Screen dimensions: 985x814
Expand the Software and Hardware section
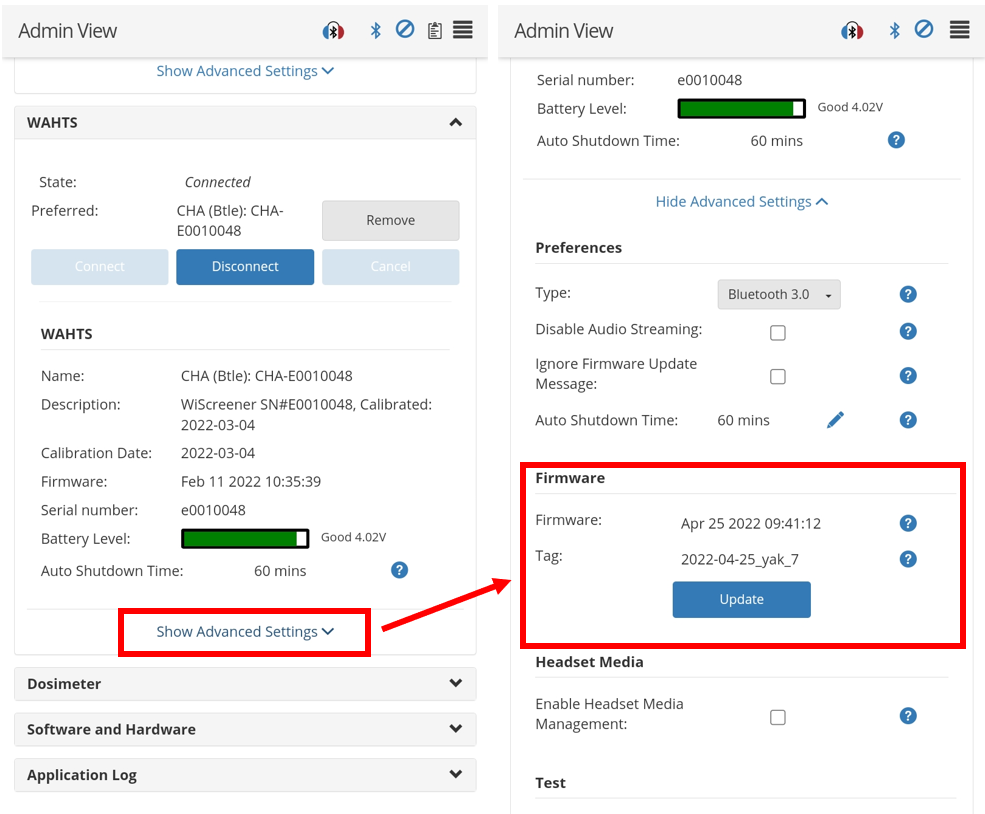(x=245, y=729)
